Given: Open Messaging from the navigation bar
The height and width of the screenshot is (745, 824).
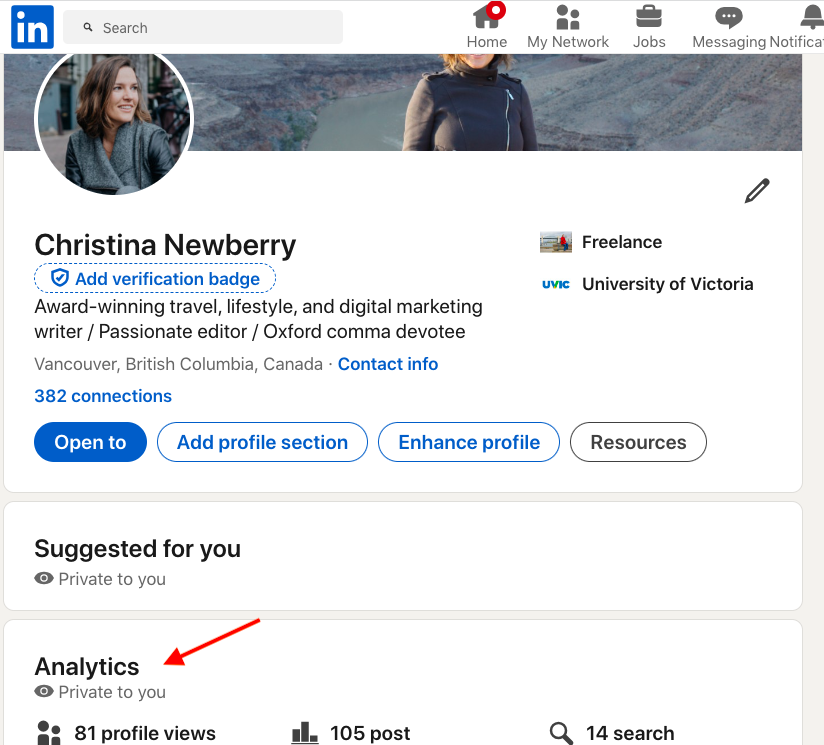Looking at the screenshot, I should [x=727, y=18].
